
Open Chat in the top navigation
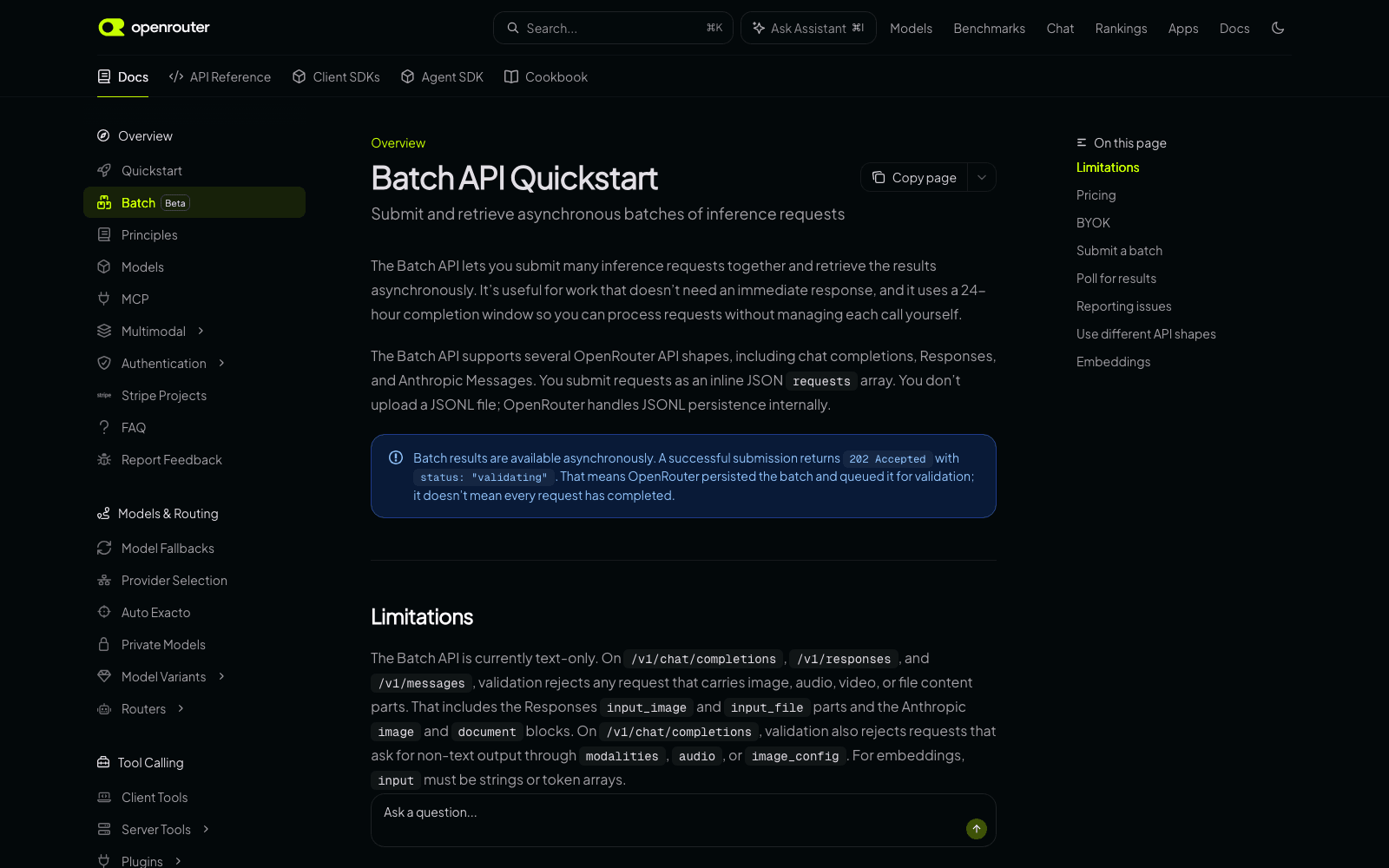(1060, 29)
